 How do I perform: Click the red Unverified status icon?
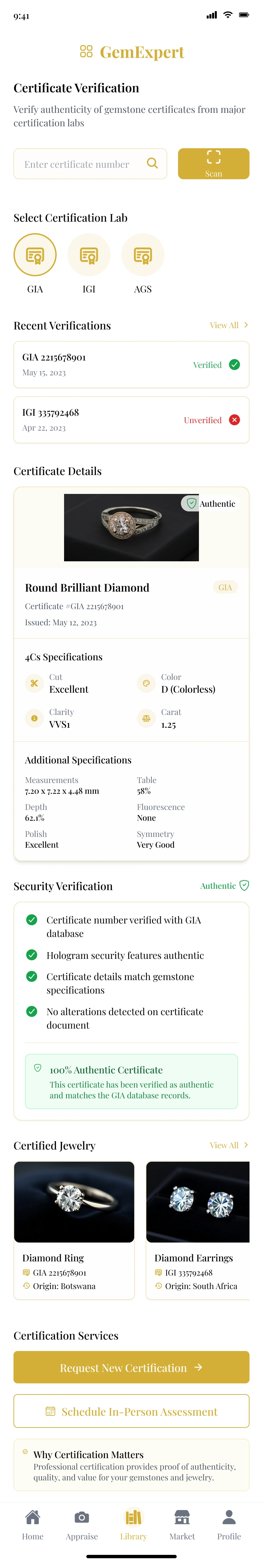[234, 420]
